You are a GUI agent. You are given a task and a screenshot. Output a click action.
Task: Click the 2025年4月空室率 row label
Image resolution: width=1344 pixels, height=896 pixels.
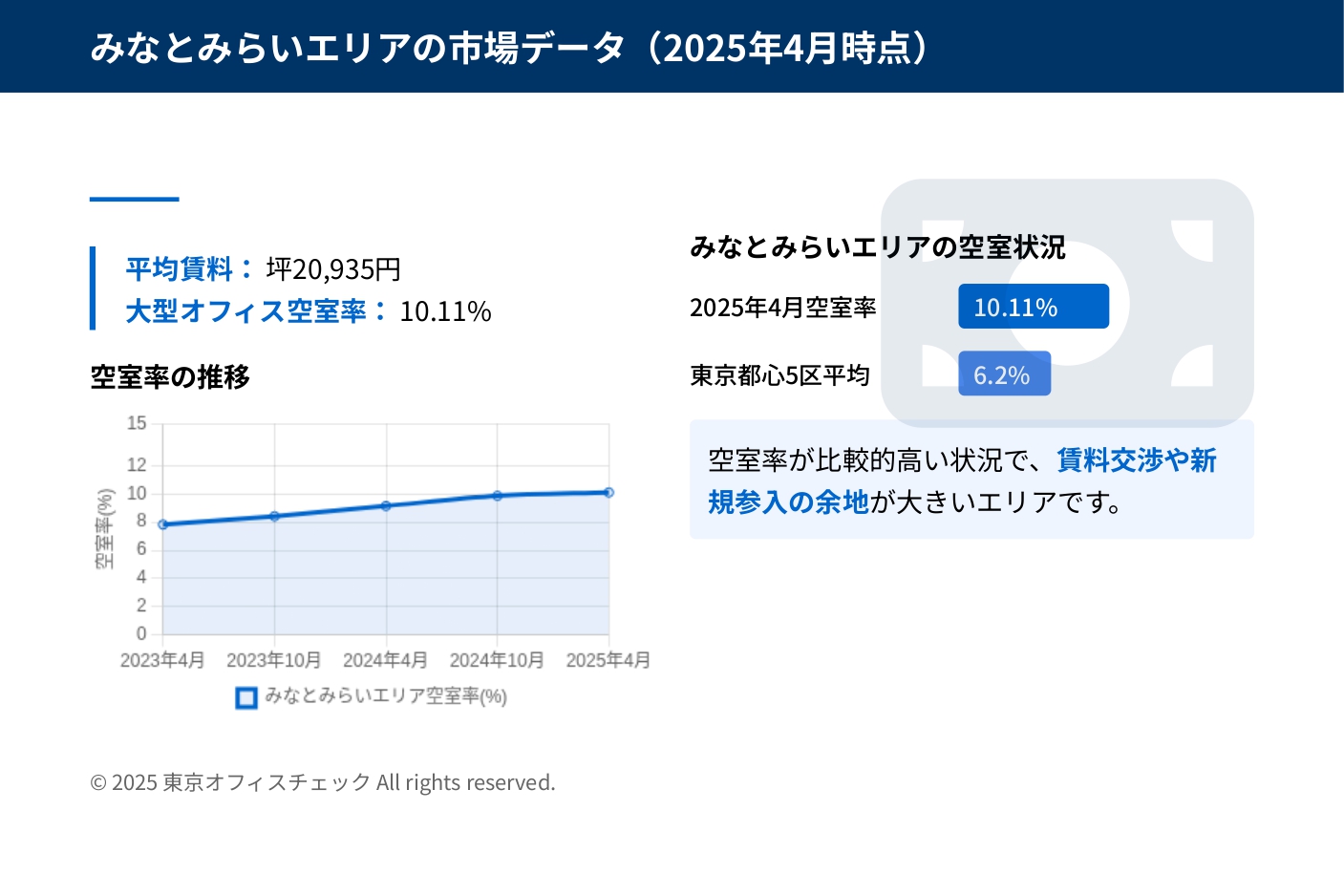782,308
